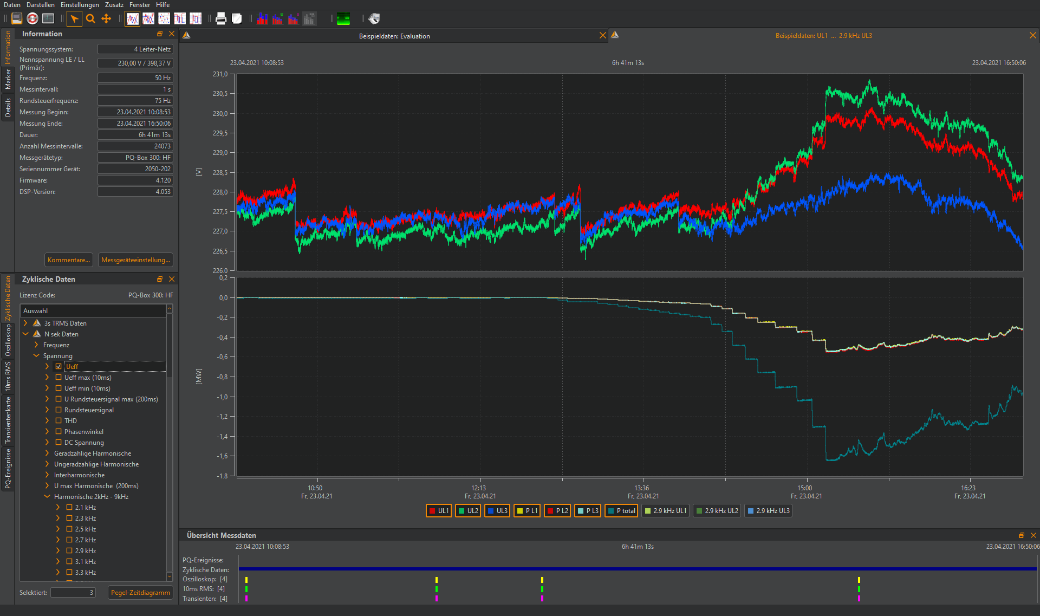Image resolution: width=1040 pixels, height=616 pixels.
Task: Click the bar chart icon with pink marker
Action: tap(294, 19)
